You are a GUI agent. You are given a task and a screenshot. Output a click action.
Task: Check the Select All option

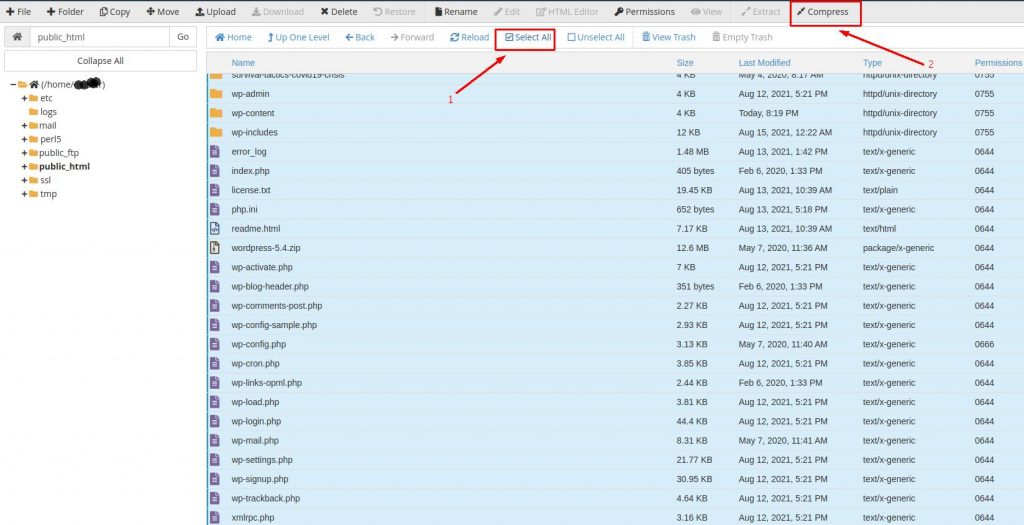[x=527, y=37]
